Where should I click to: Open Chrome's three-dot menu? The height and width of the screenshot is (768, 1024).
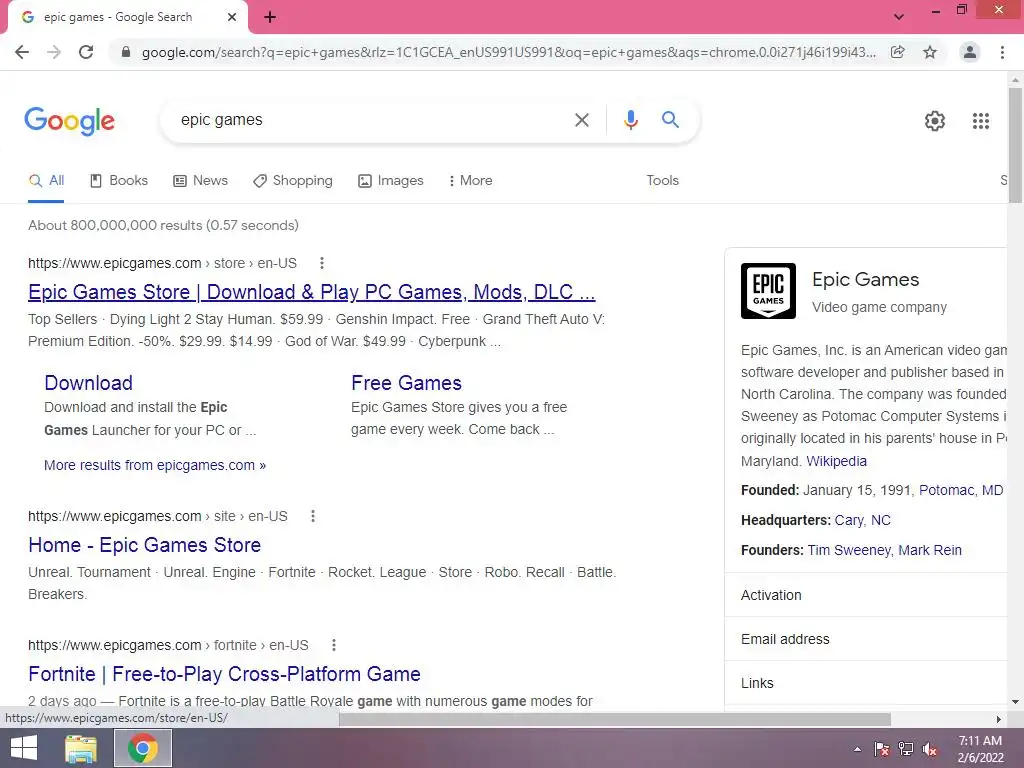pyautogui.click(x=1002, y=52)
